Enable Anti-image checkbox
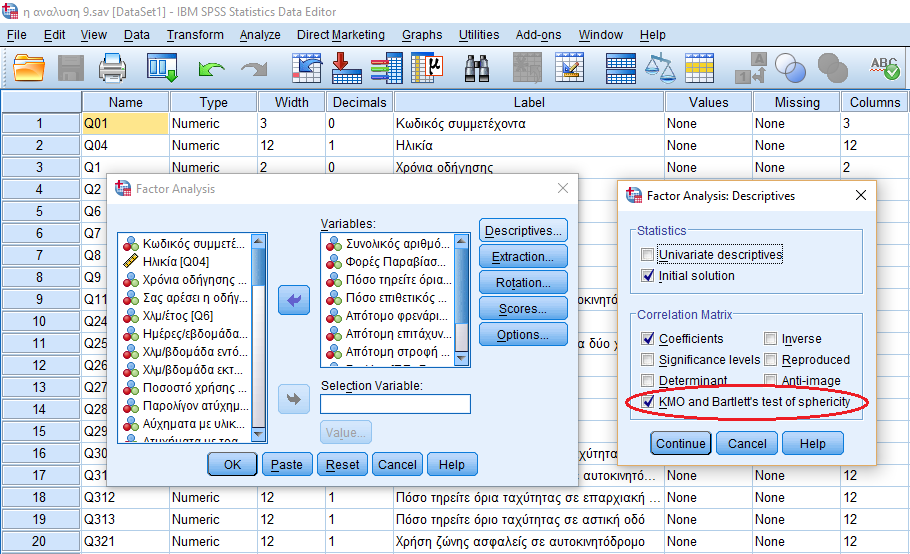This screenshot has width=910, height=554. click(x=770, y=381)
